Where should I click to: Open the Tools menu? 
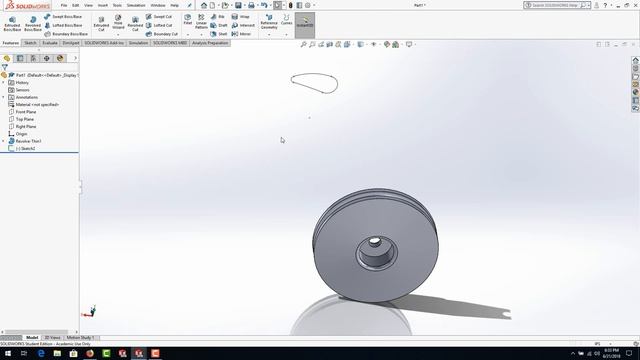tap(117, 5)
